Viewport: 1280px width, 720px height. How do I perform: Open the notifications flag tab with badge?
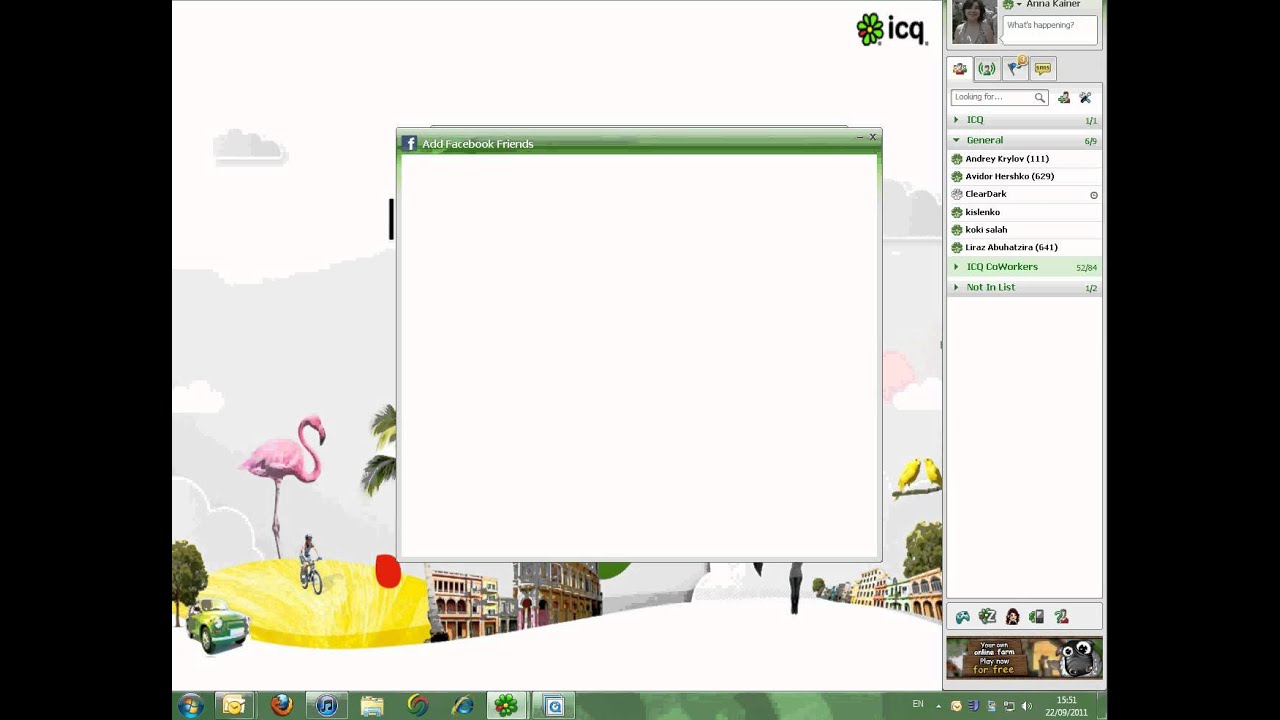1016,68
